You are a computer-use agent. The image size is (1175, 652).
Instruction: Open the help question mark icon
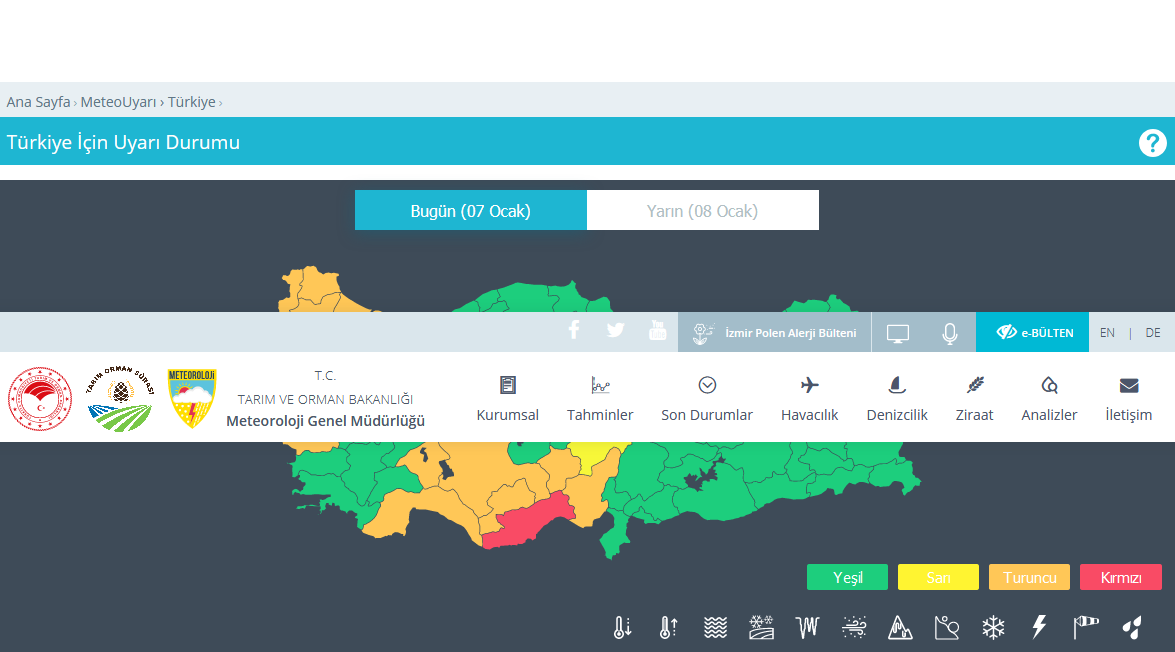tap(1153, 142)
